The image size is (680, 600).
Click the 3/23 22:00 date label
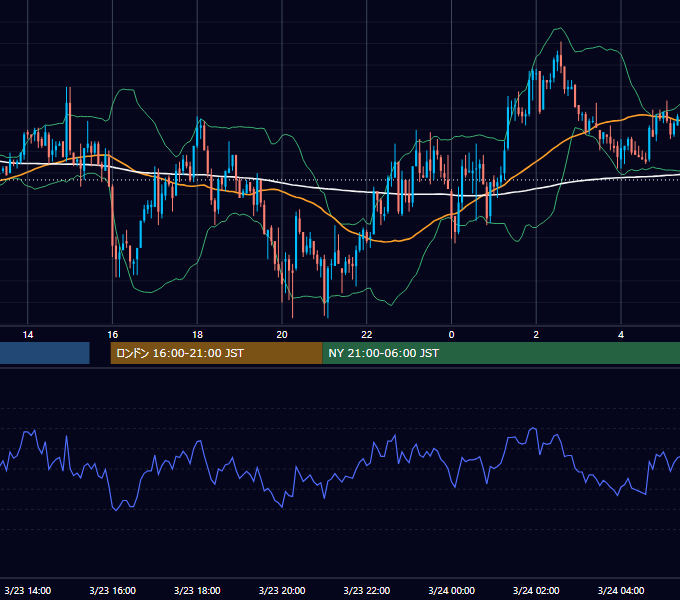[367, 590]
